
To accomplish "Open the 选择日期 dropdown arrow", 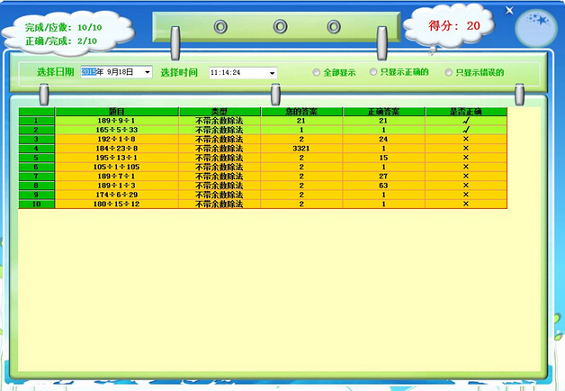I will click(x=147, y=72).
